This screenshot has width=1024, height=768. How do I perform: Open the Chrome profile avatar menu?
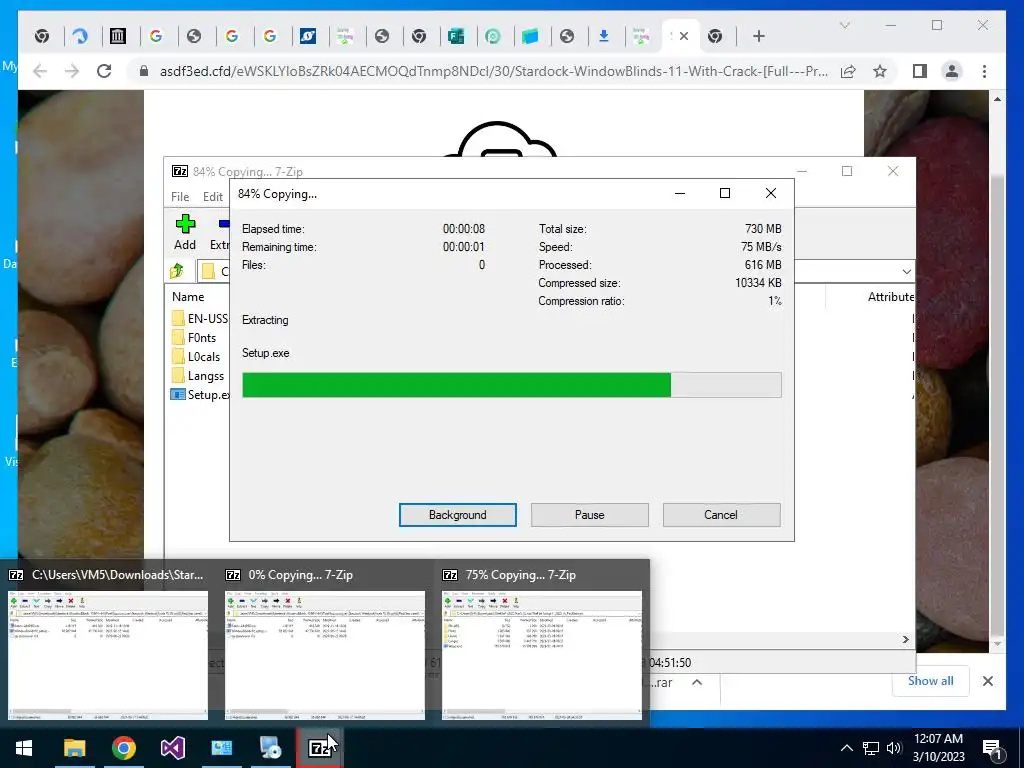click(x=952, y=71)
